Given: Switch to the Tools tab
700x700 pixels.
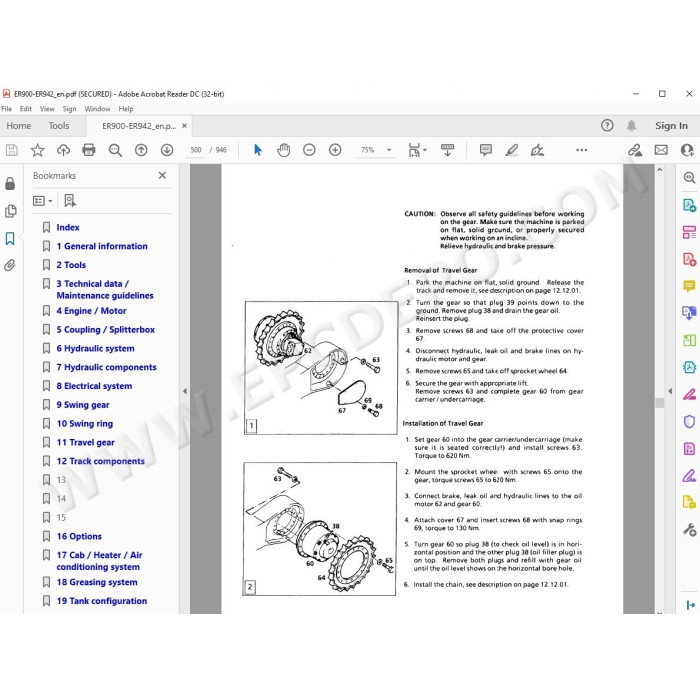Looking at the screenshot, I should coord(59,126).
